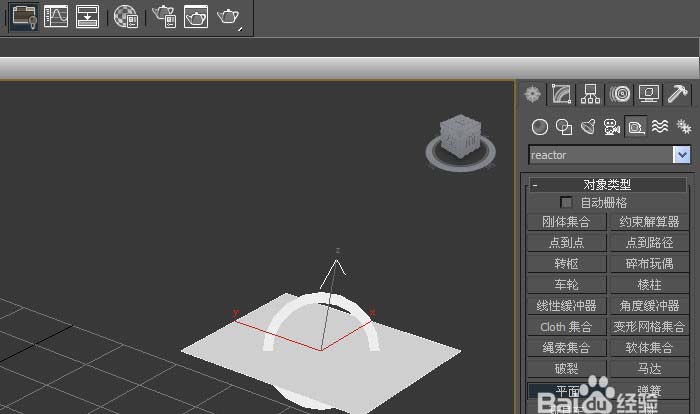
Task: Select the Geometry category icon
Action: [x=540, y=127]
